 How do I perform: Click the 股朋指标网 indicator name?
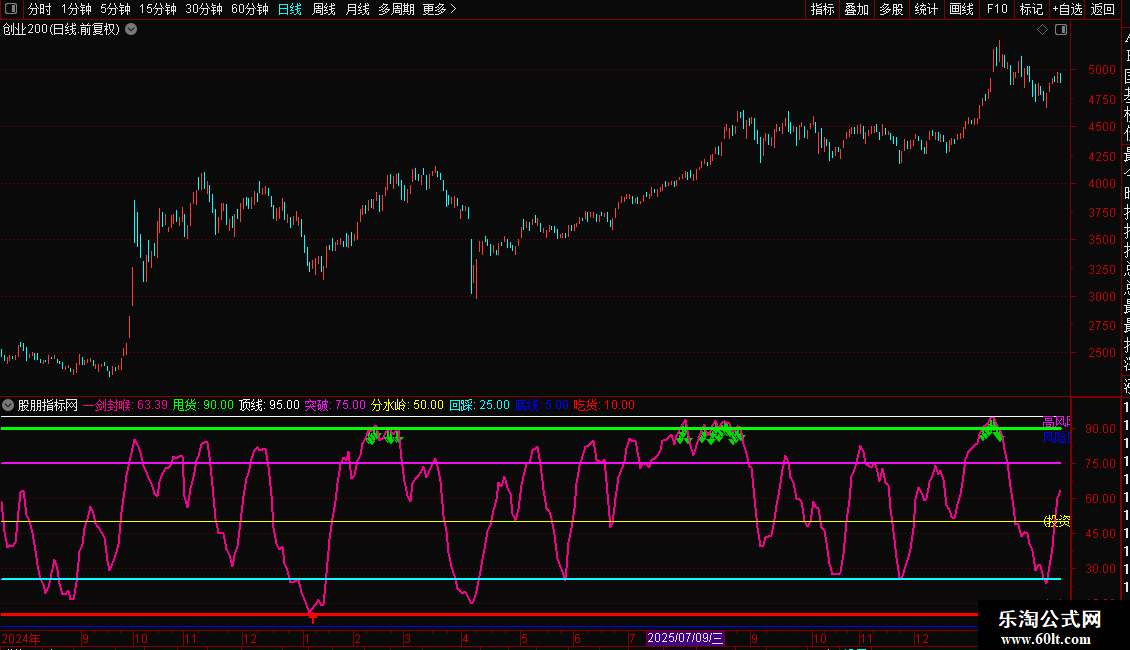(x=48, y=405)
